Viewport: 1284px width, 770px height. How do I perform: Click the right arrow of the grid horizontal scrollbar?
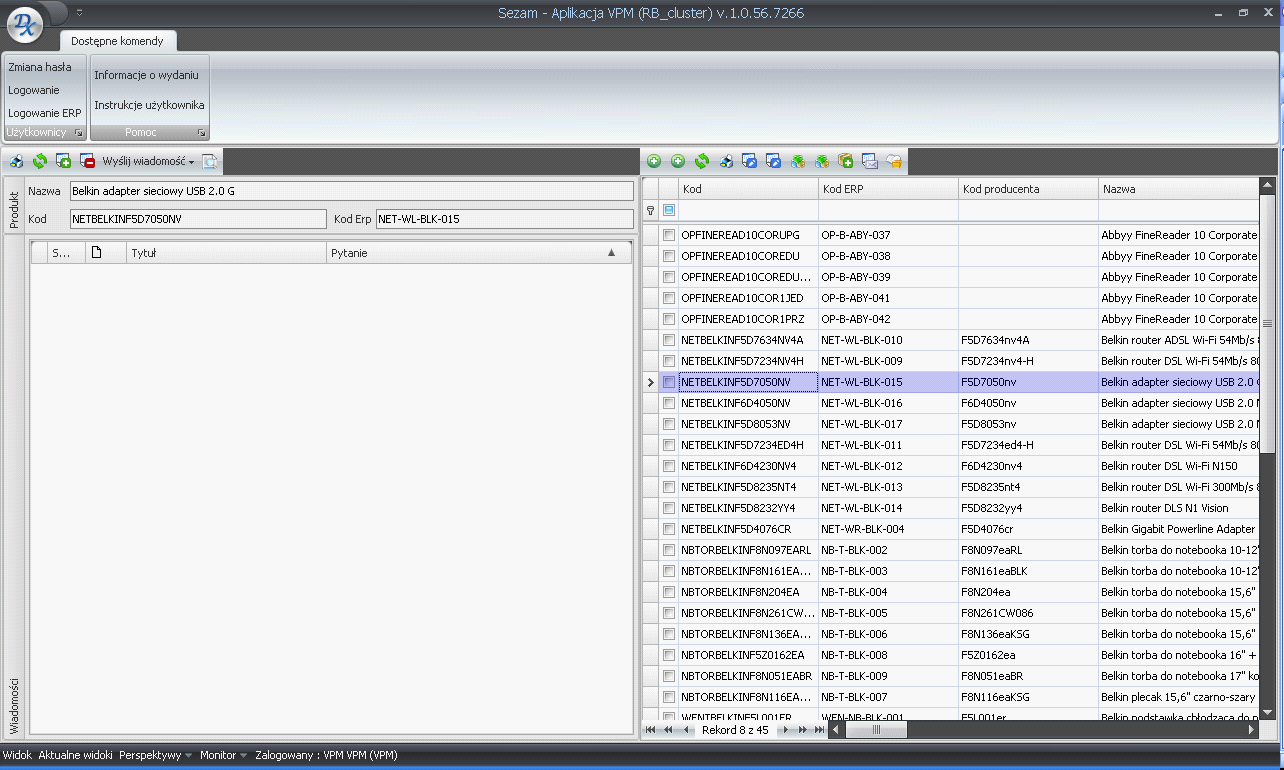[x=1252, y=730]
